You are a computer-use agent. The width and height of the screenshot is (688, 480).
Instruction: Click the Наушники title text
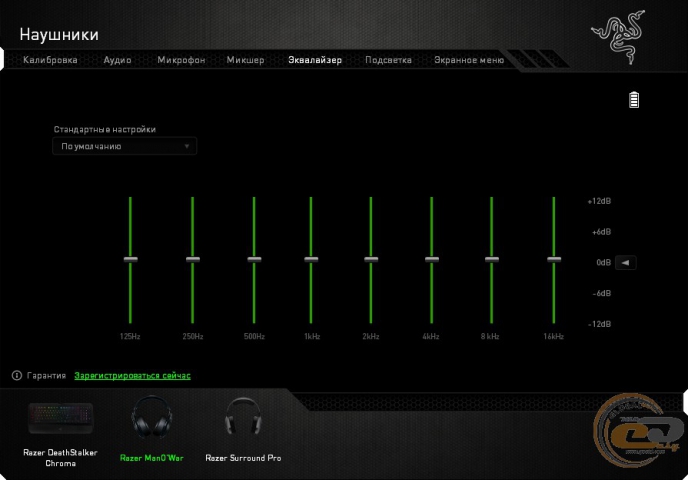point(59,34)
